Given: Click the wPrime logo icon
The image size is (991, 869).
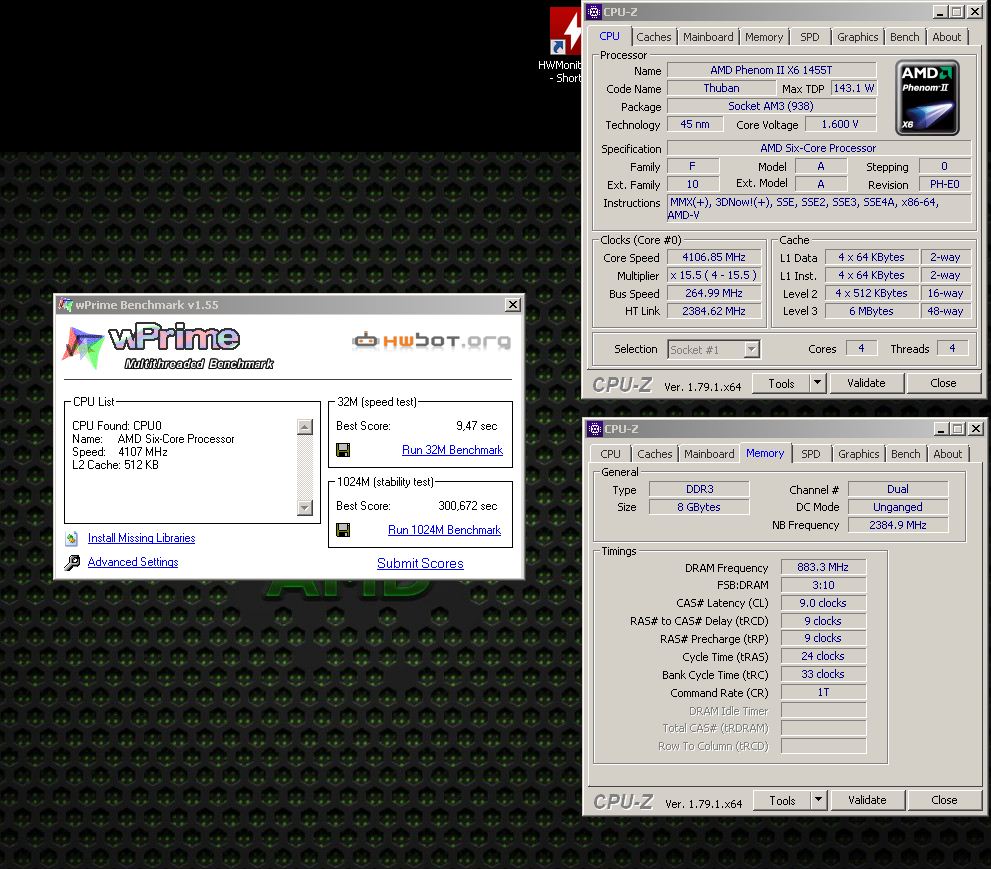Looking at the screenshot, I should click(x=83, y=347).
